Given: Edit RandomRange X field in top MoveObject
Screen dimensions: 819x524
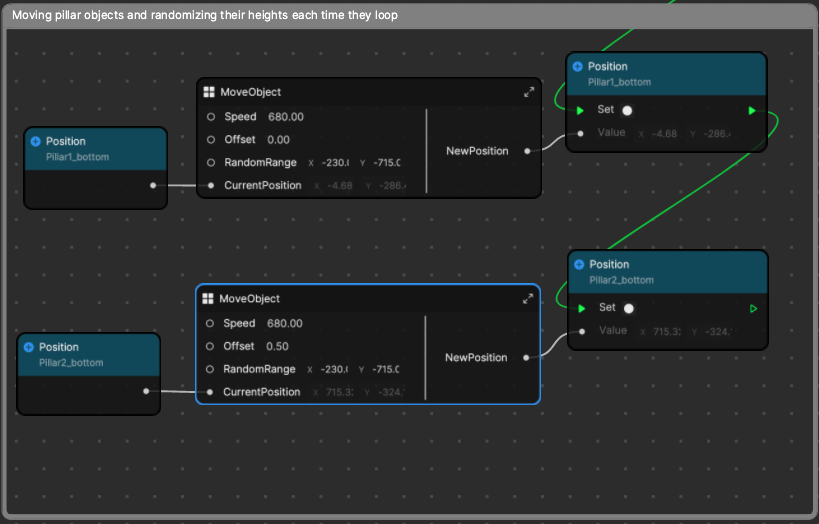Looking at the screenshot, I should (x=333, y=162).
